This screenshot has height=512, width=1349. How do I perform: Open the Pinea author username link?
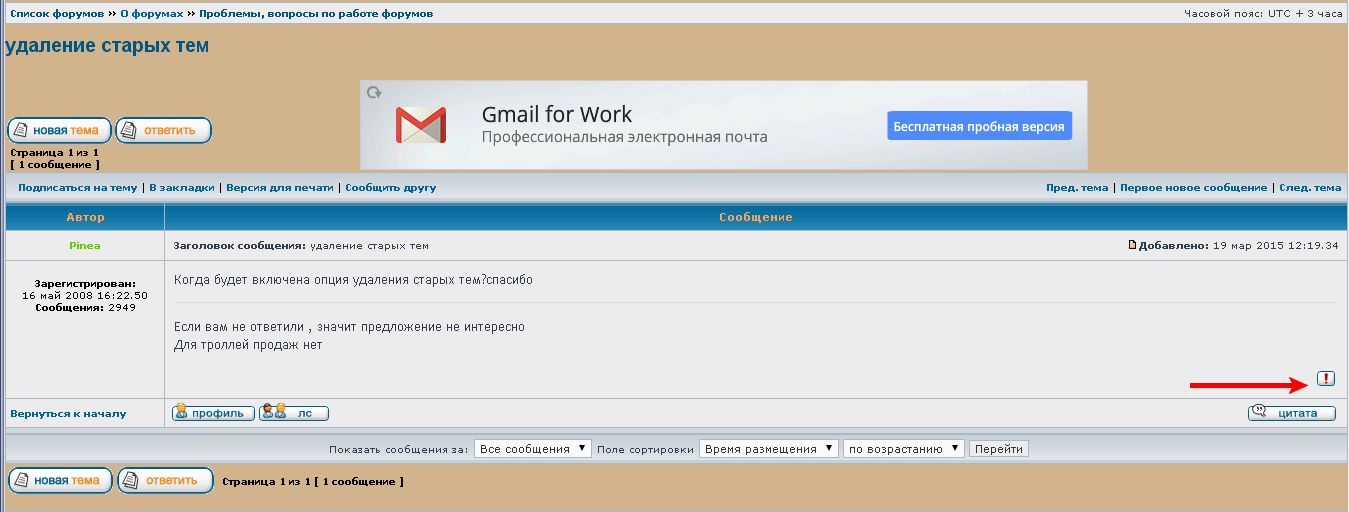(85, 245)
